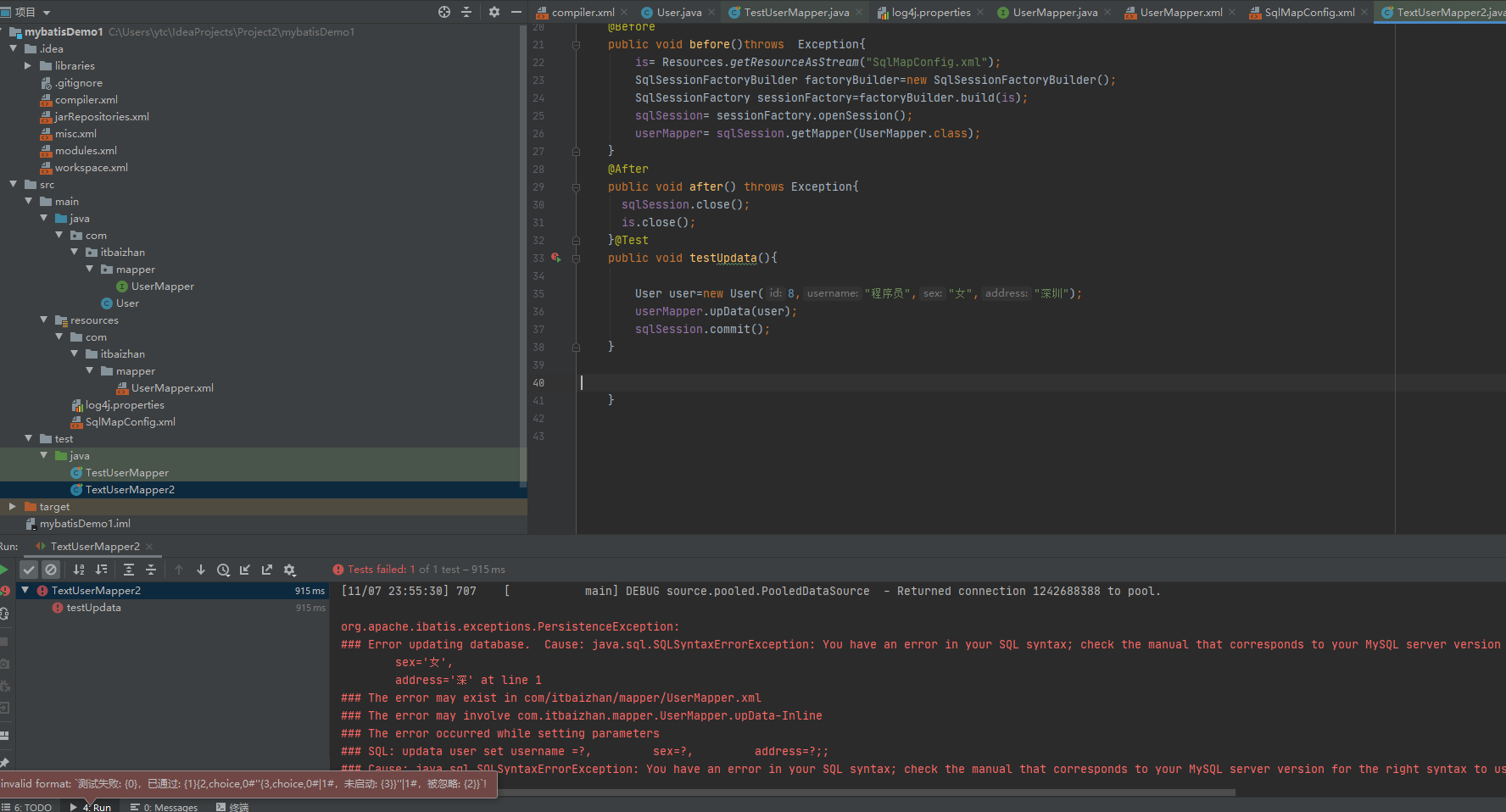
Task: Toggle sort tests alphabetically
Action: click(79, 570)
